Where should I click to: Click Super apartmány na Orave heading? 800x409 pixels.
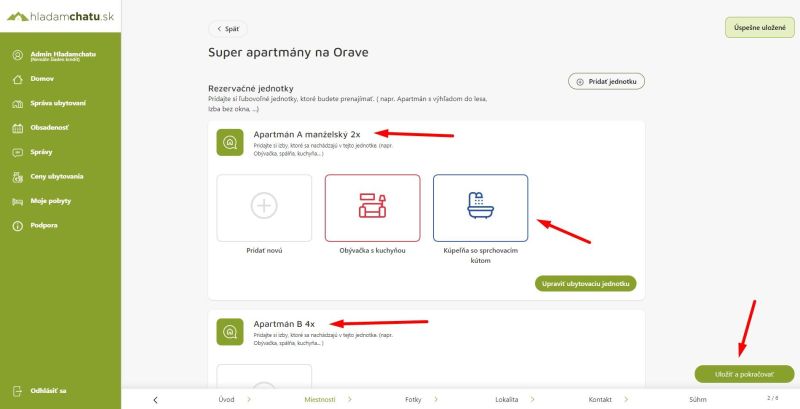pos(288,52)
